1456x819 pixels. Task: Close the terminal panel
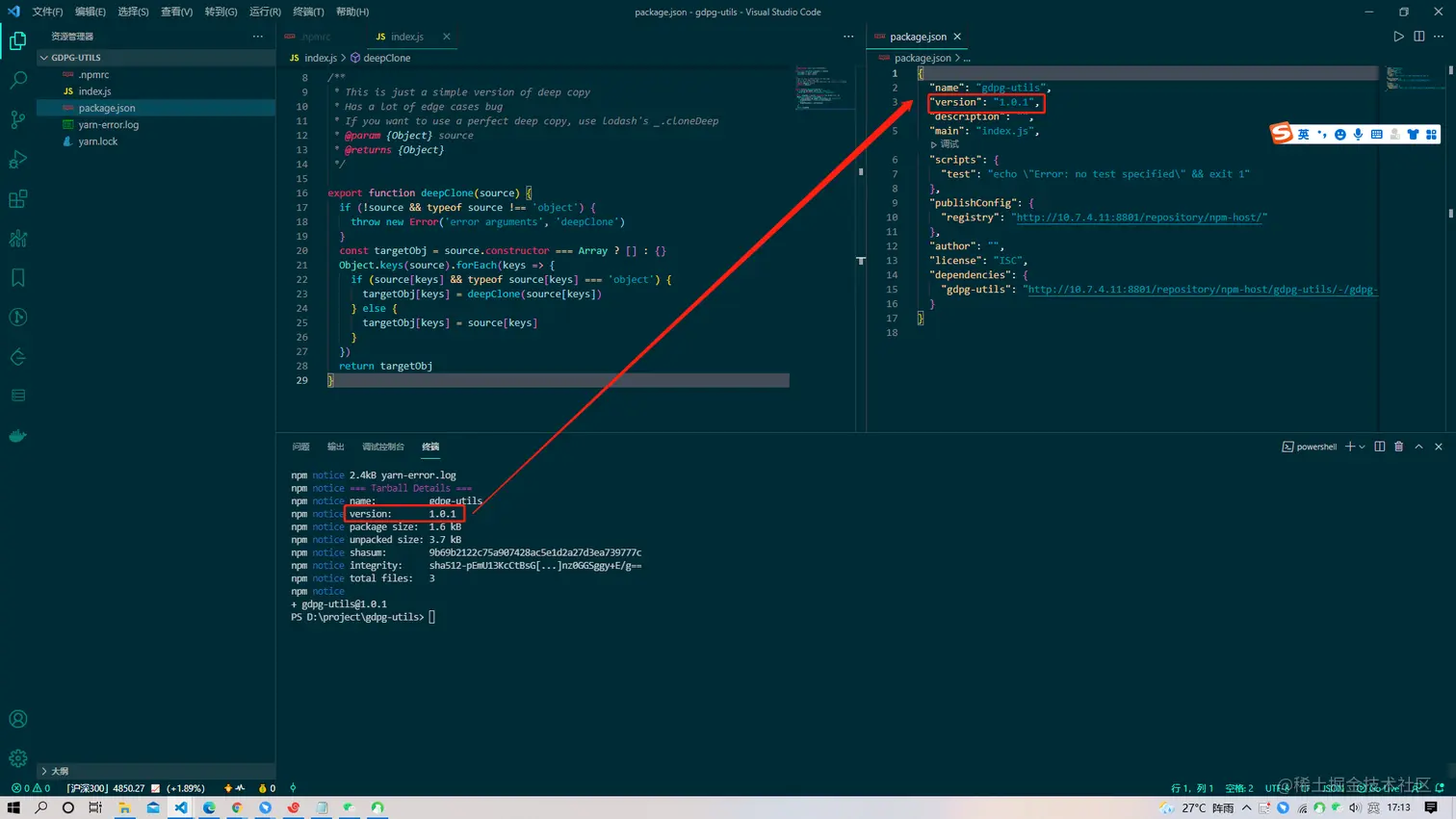click(x=1439, y=447)
